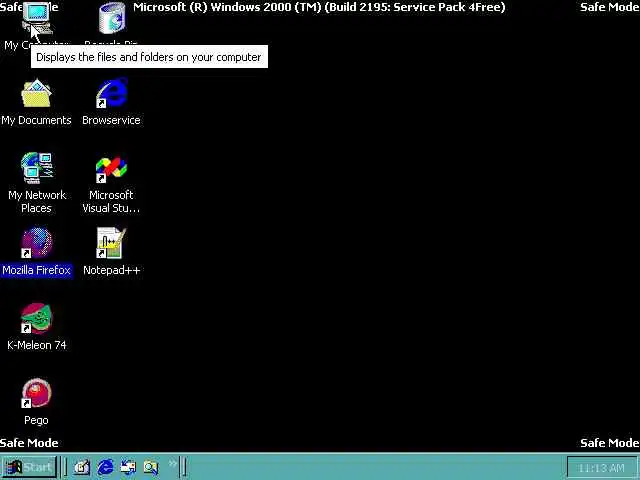Select the Microsoft Visual Studio shortcut
640x480 pixels.
(111, 169)
